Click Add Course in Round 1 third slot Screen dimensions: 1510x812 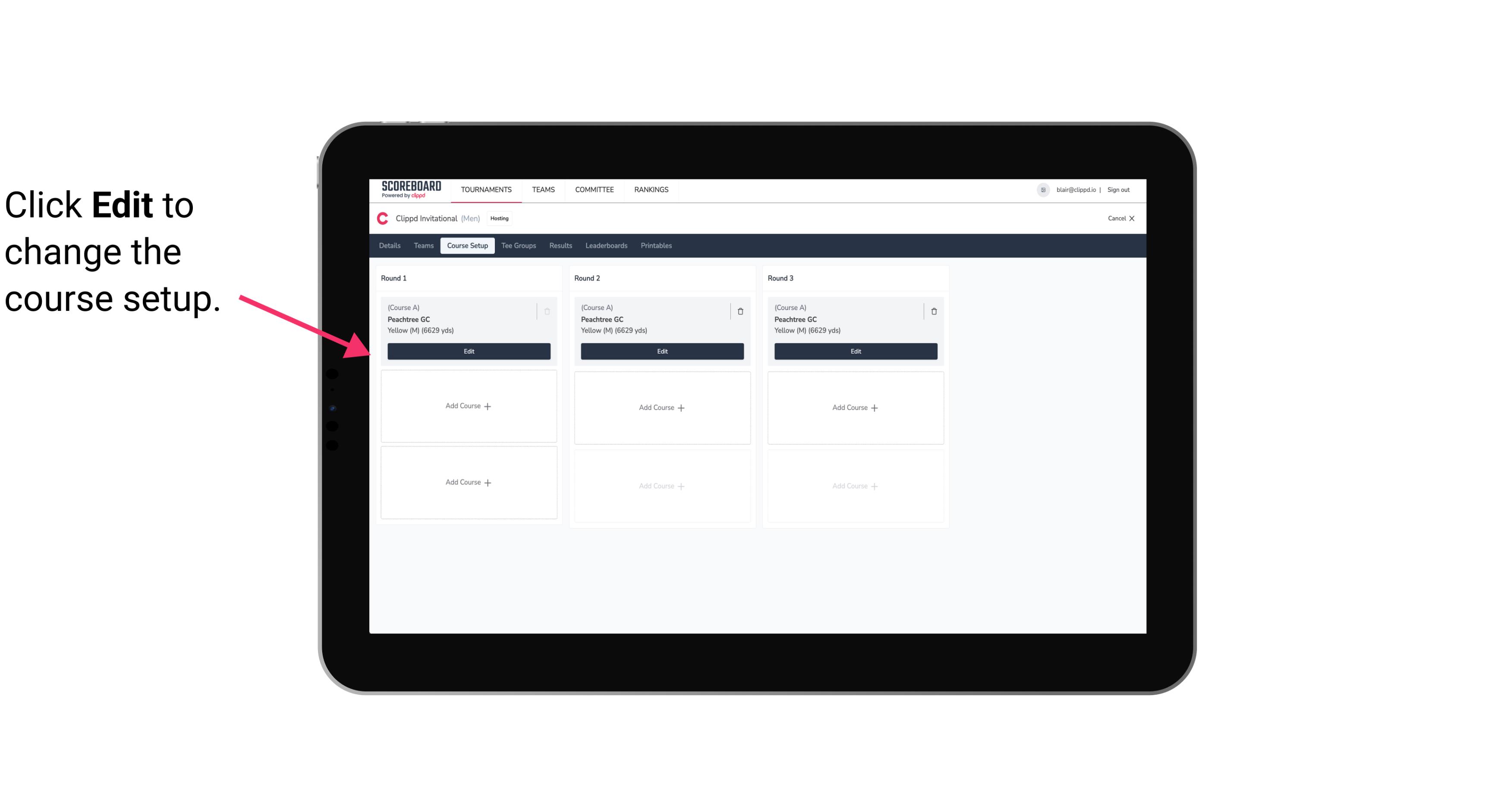tap(468, 482)
